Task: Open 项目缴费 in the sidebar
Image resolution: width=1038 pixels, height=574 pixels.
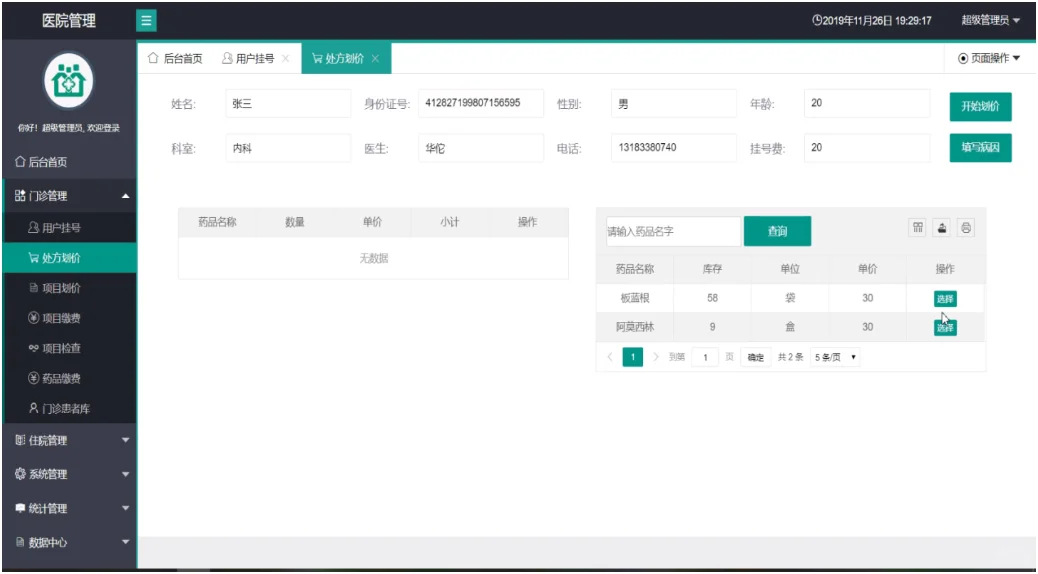Action: pos(70,318)
